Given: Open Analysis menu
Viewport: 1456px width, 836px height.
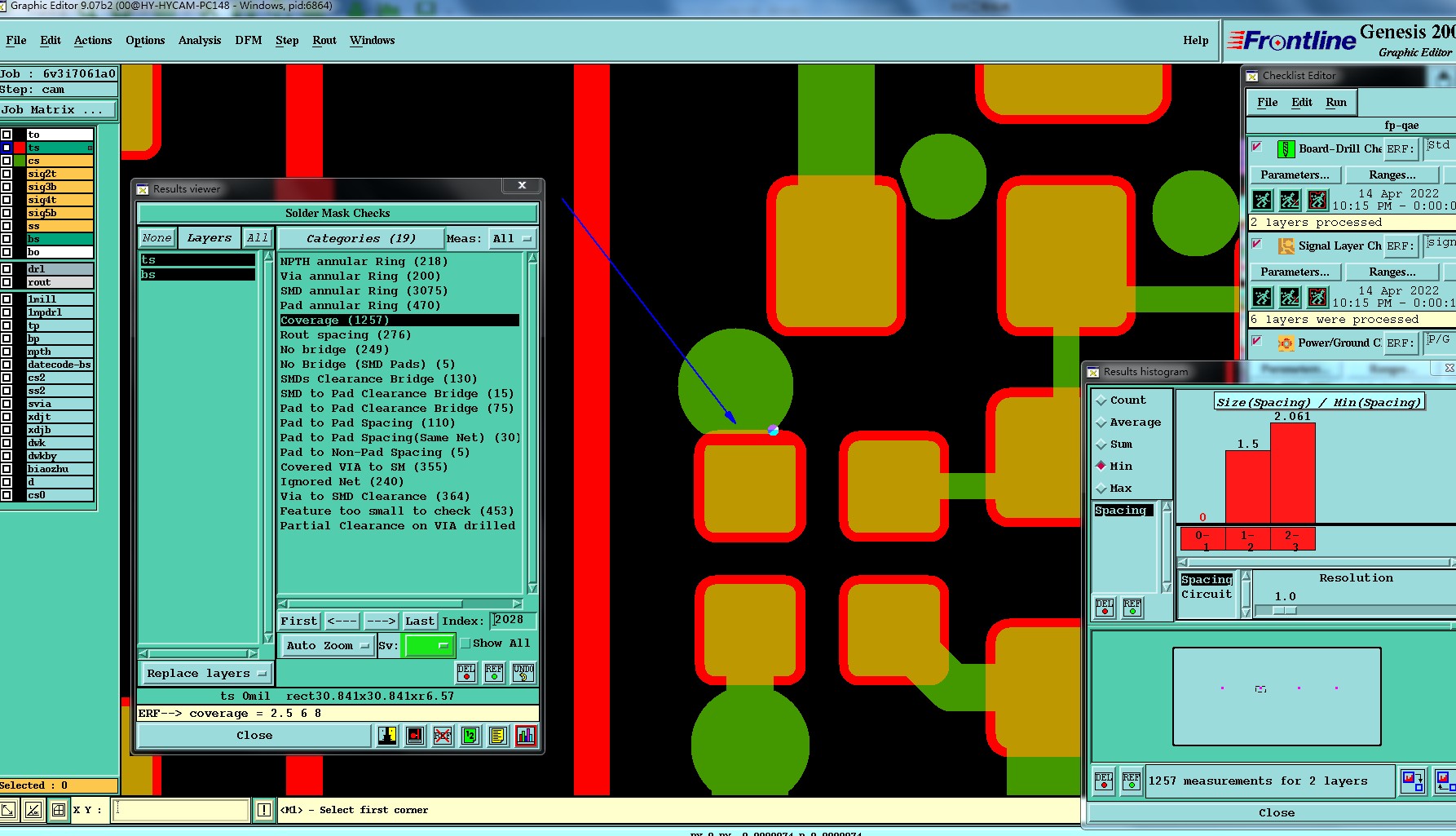Looking at the screenshot, I should click(x=200, y=40).
